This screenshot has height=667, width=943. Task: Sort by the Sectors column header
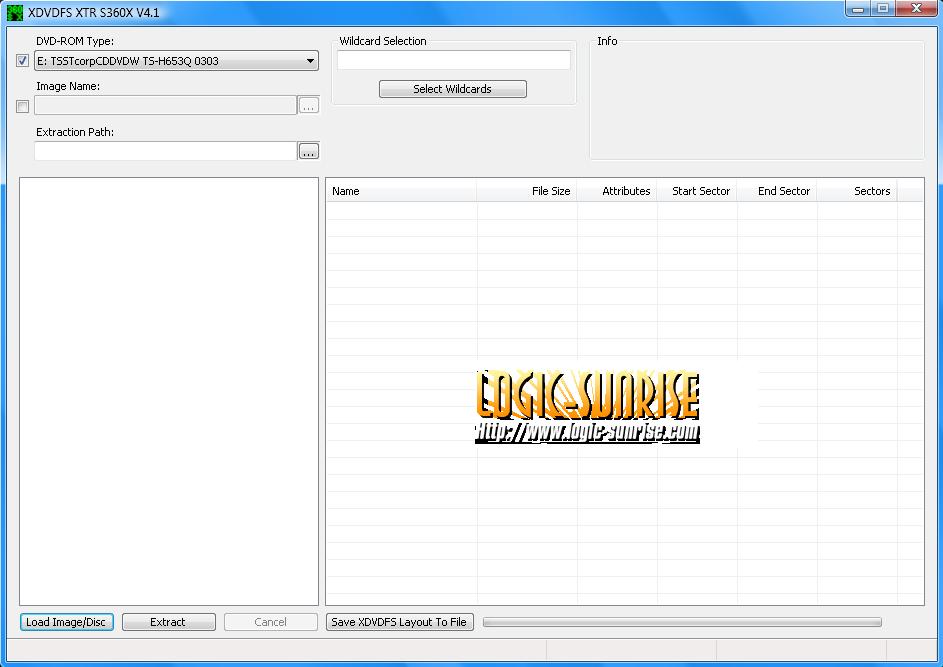point(856,191)
